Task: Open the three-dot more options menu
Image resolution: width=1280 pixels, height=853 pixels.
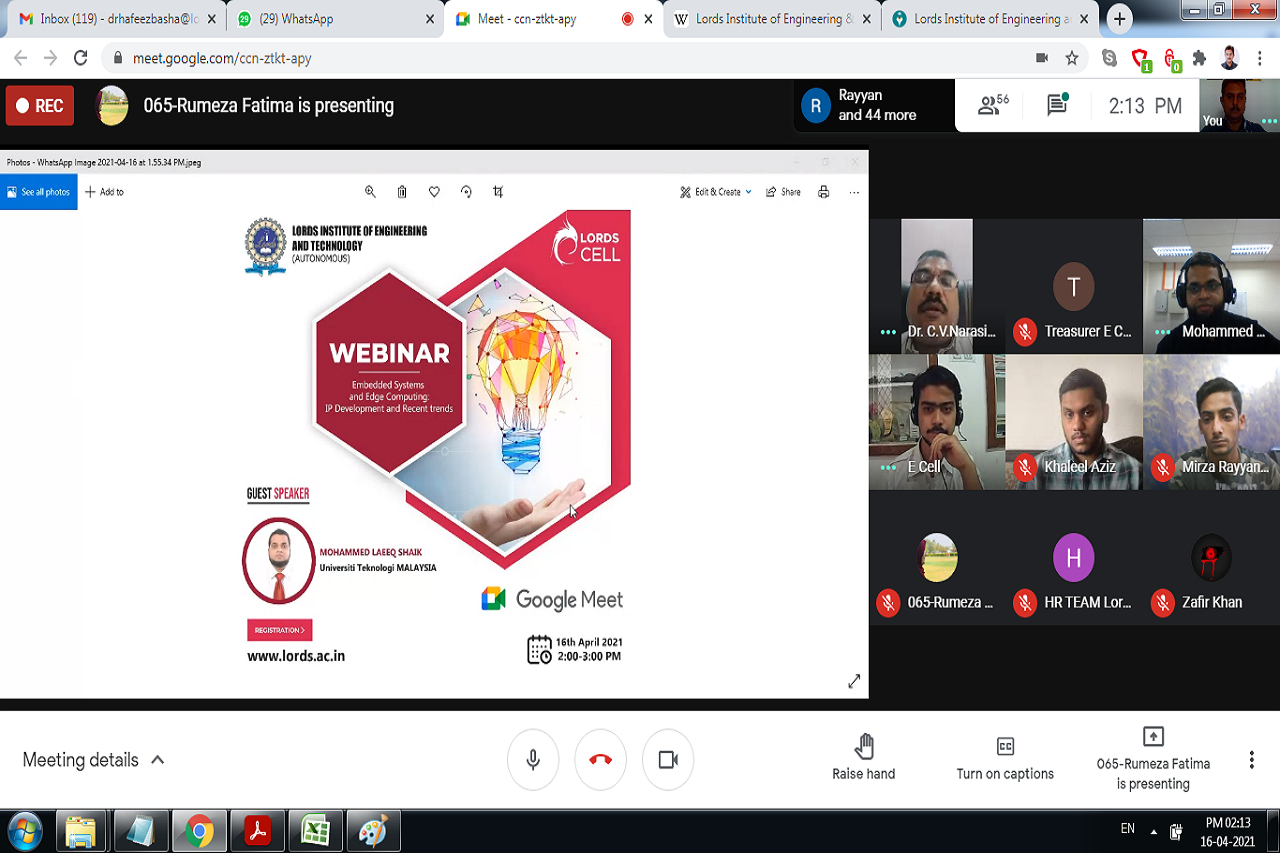Action: coord(1251,760)
